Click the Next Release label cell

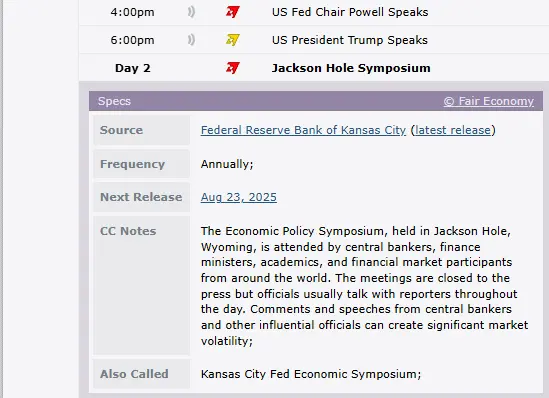[141, 197]
